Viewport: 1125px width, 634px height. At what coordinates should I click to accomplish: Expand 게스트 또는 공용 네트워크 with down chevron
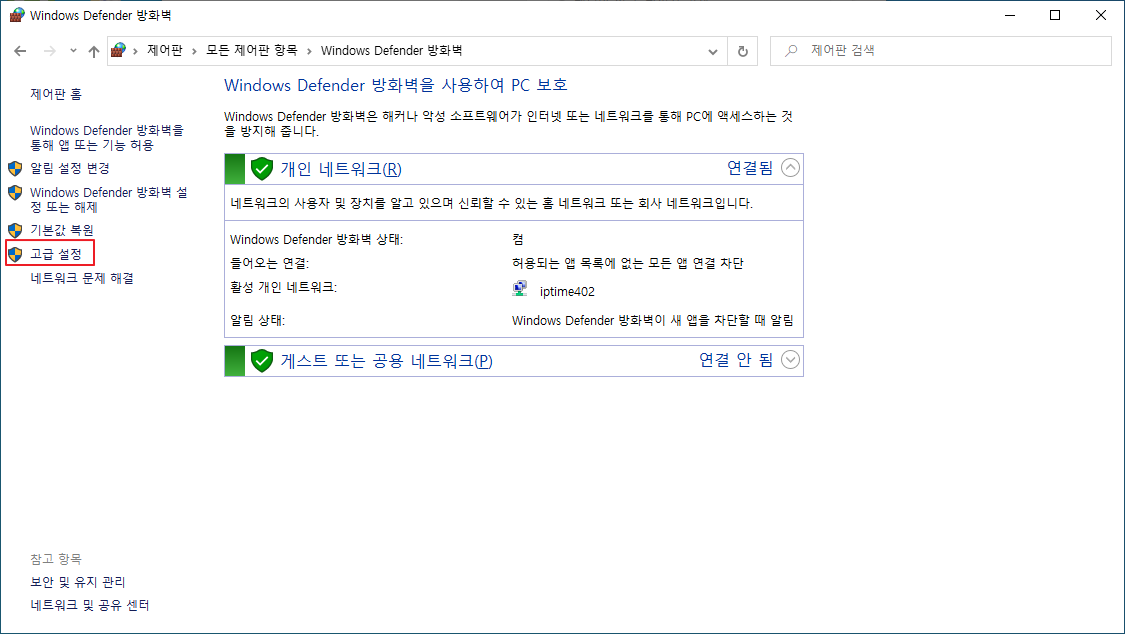(790, 360)
